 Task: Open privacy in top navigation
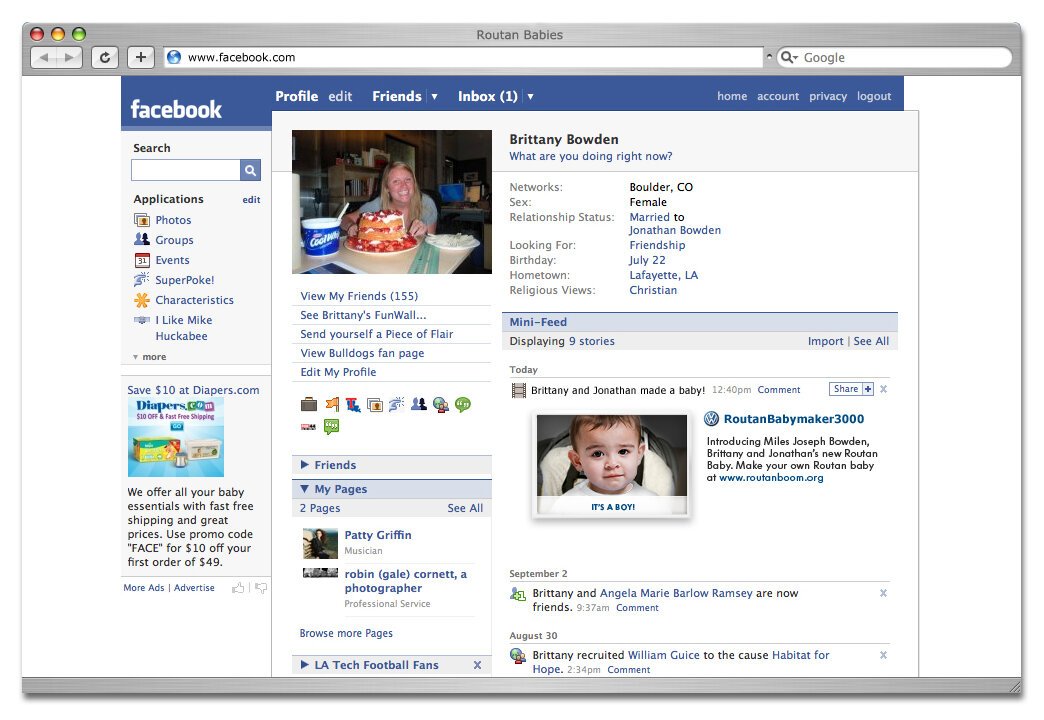click(828, 96)
